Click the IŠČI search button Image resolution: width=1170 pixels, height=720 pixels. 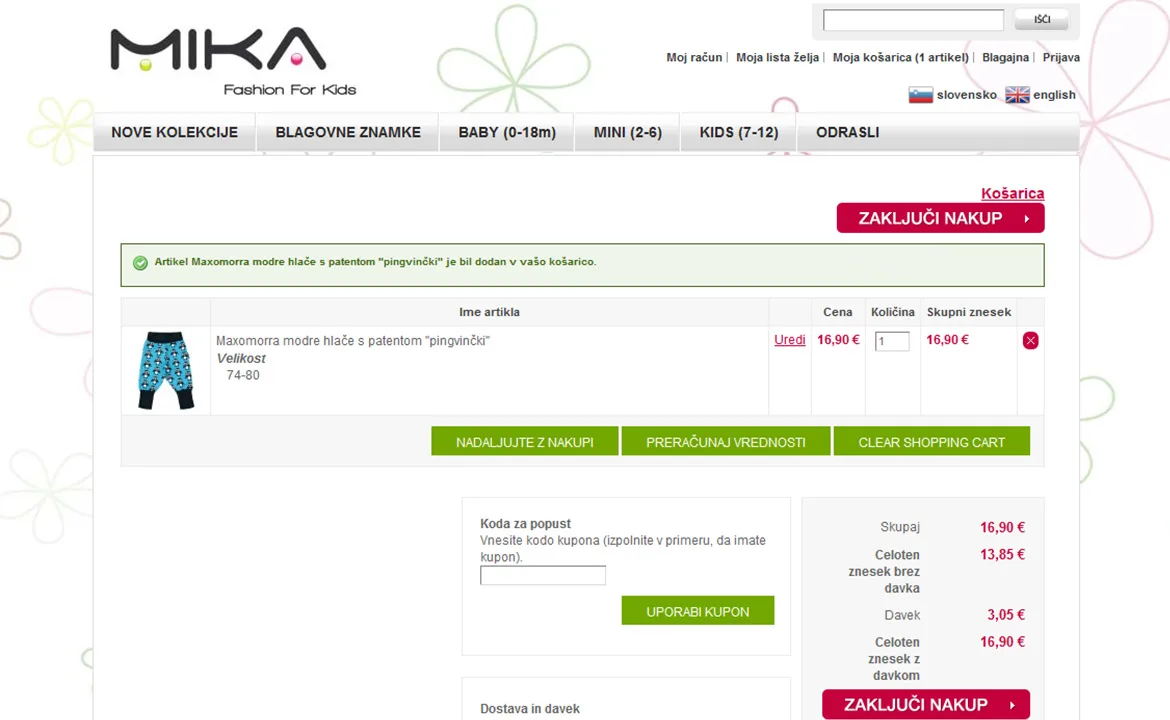click(x=1042, y=20)
